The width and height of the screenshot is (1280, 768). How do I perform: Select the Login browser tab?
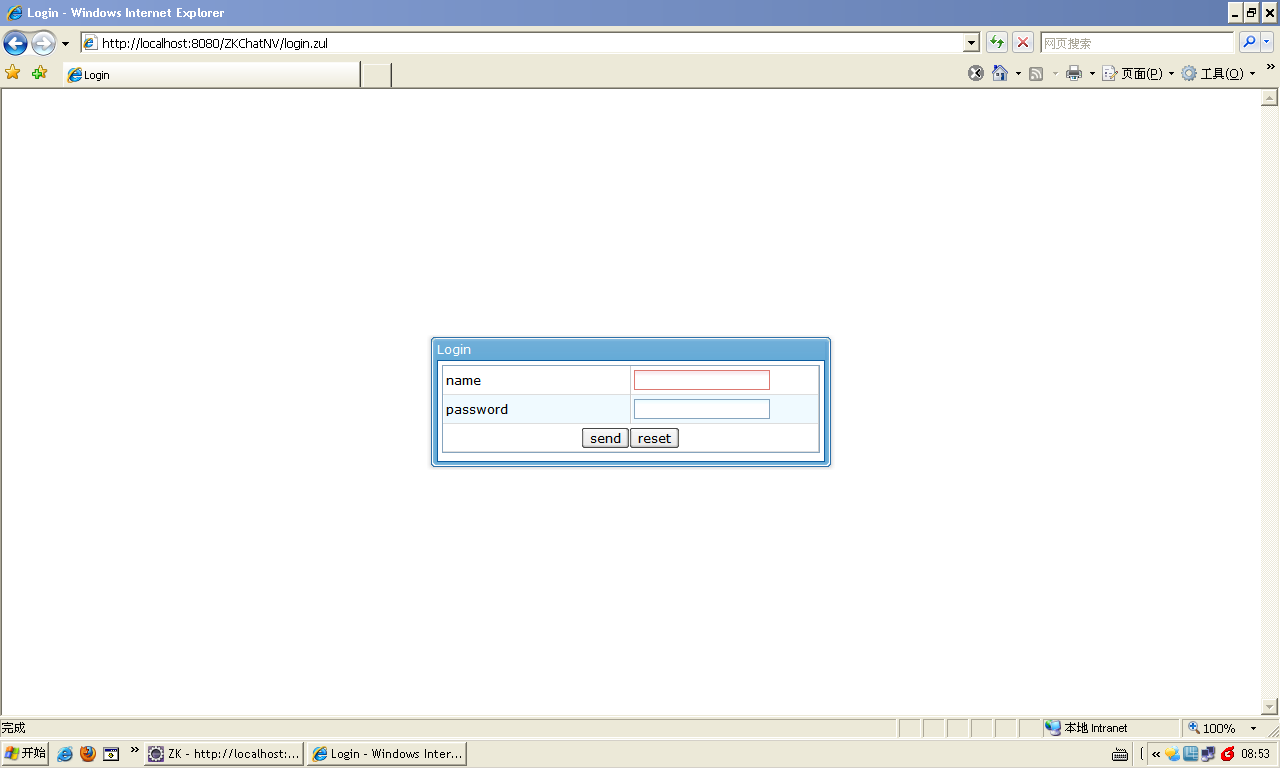pyautogui.click(x=211, y=75)
